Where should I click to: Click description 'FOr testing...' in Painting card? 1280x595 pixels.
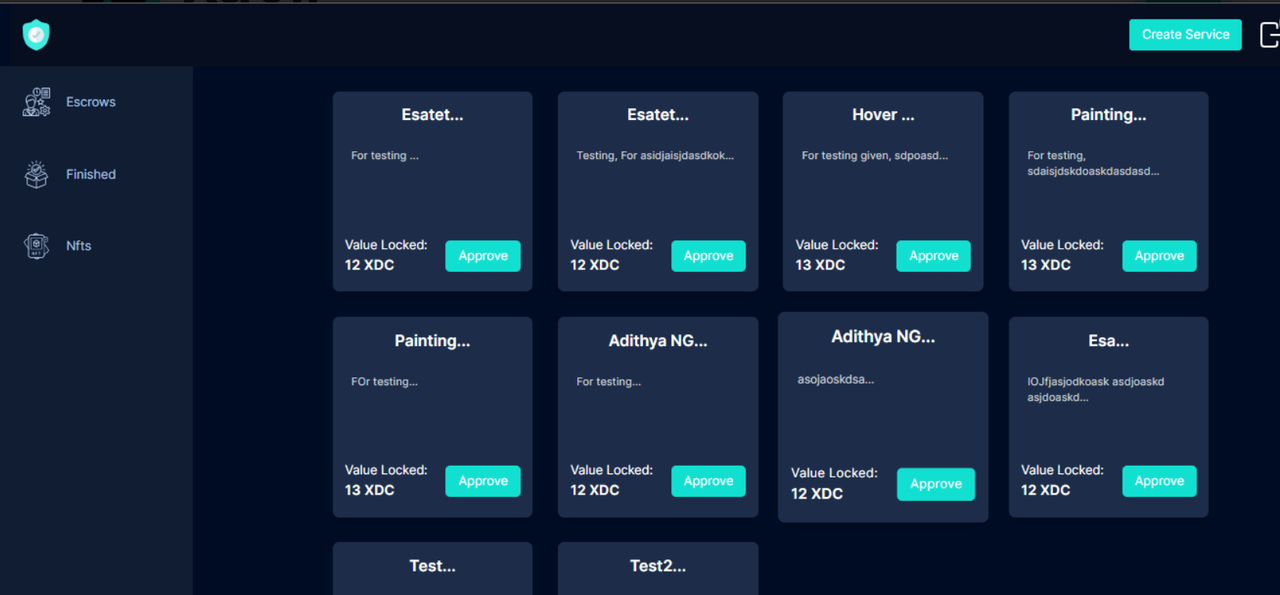coord(384,382)
